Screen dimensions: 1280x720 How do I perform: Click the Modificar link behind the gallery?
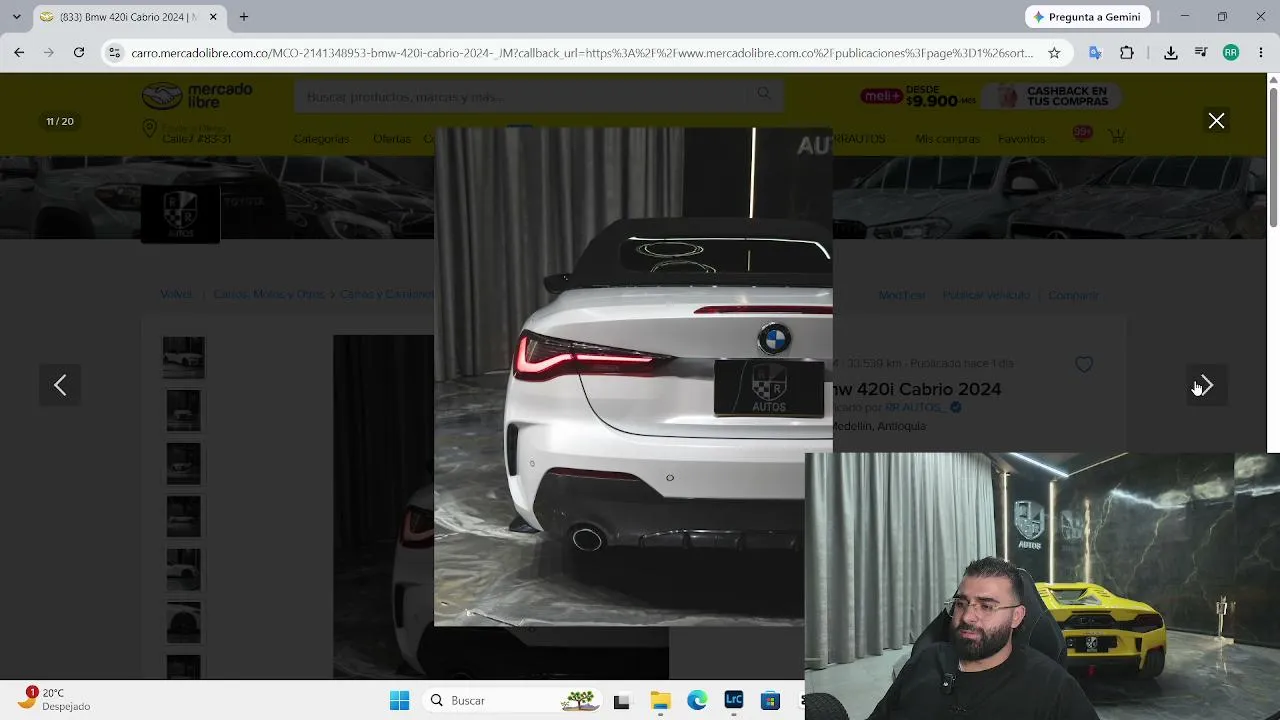pyautogui.click(x=902, y=296)
